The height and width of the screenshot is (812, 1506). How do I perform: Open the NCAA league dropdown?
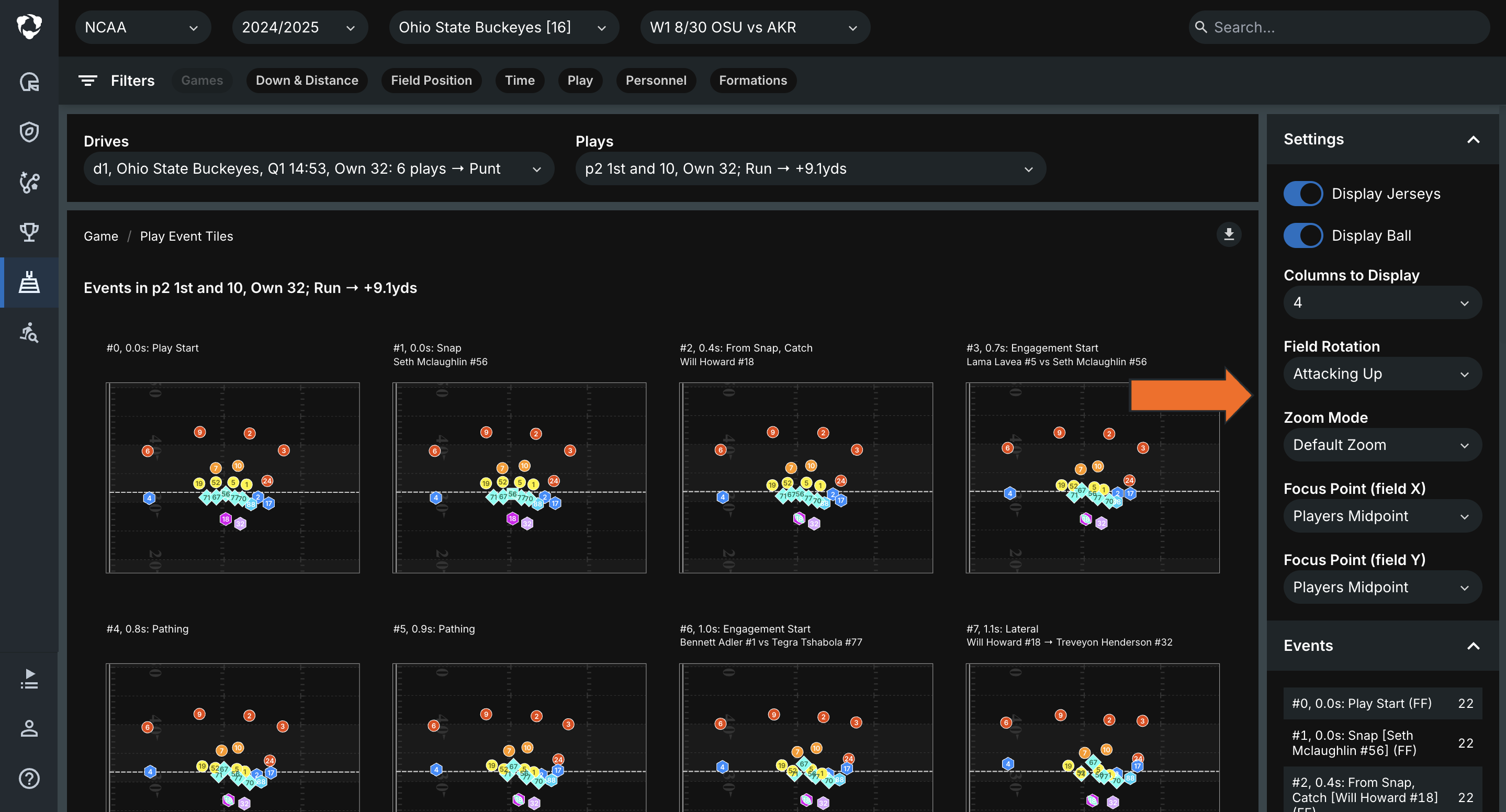pos(143,27)
